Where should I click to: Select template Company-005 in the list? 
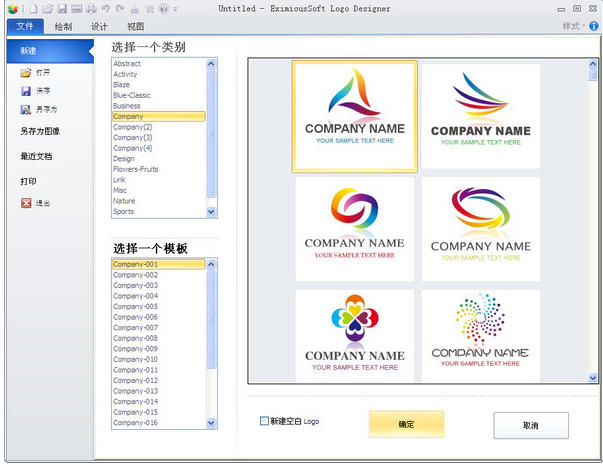159,307
